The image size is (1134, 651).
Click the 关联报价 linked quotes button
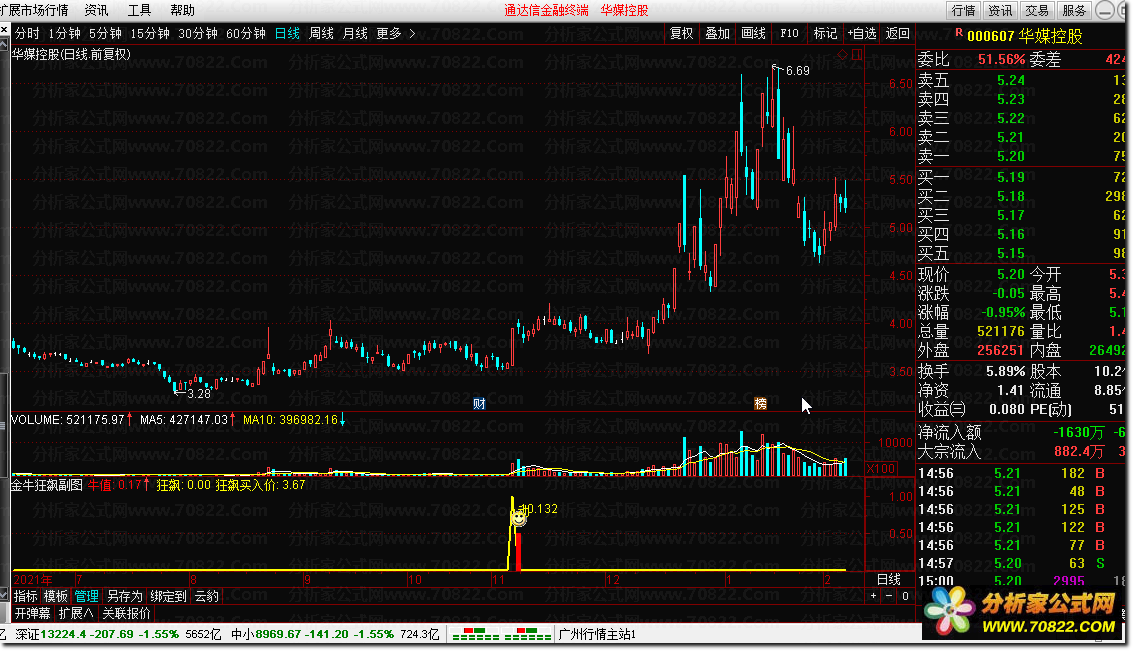pos(127,613)
